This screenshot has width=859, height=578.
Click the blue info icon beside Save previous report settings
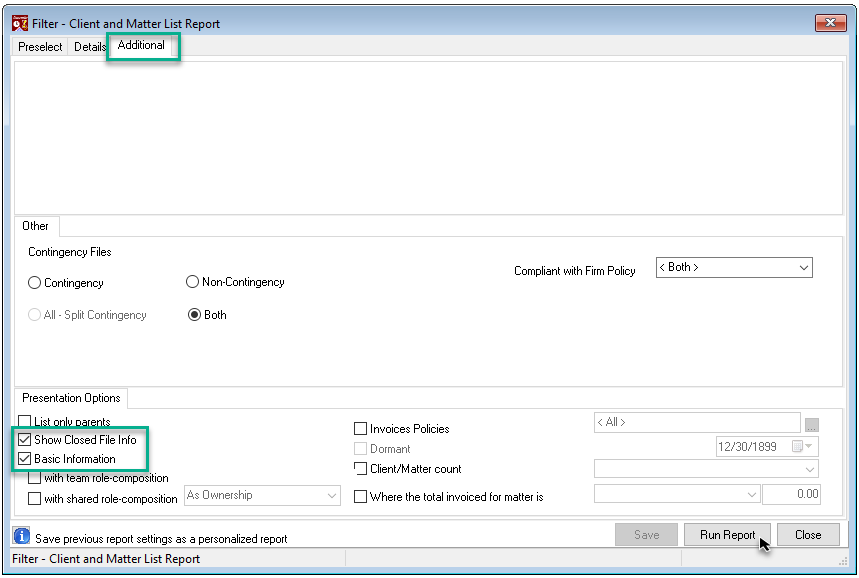(x=21, y=535)
